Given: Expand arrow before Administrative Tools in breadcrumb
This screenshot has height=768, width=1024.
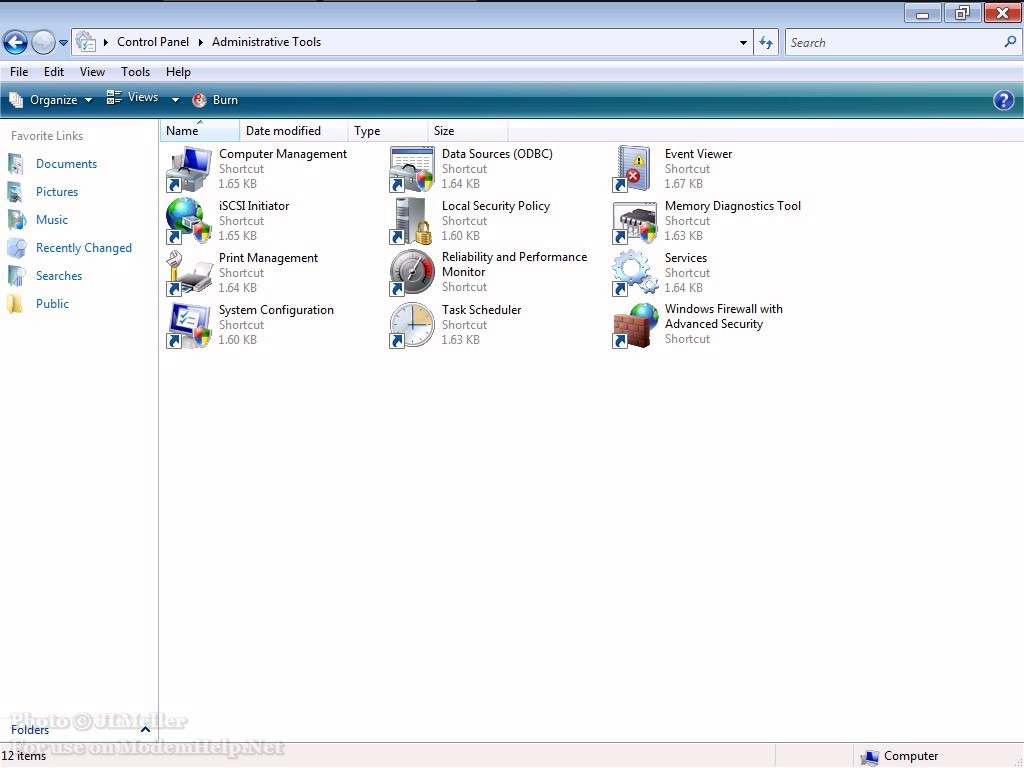Looking at the screenshot, I should [200, 42].
